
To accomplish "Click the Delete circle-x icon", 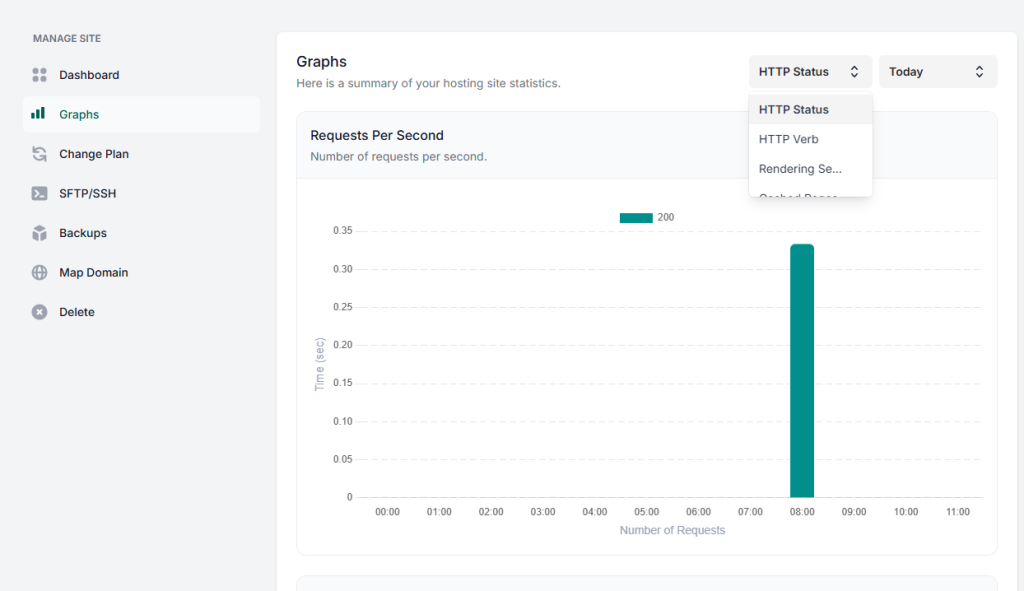I will tap(39, 312).
